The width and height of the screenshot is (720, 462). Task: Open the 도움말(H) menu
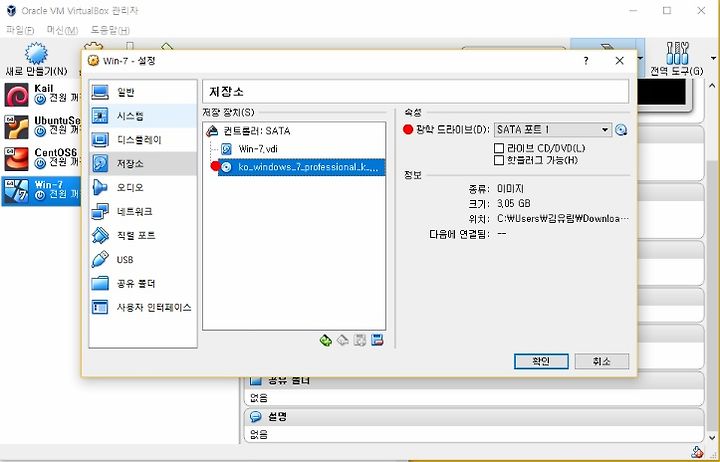point(110,30)
